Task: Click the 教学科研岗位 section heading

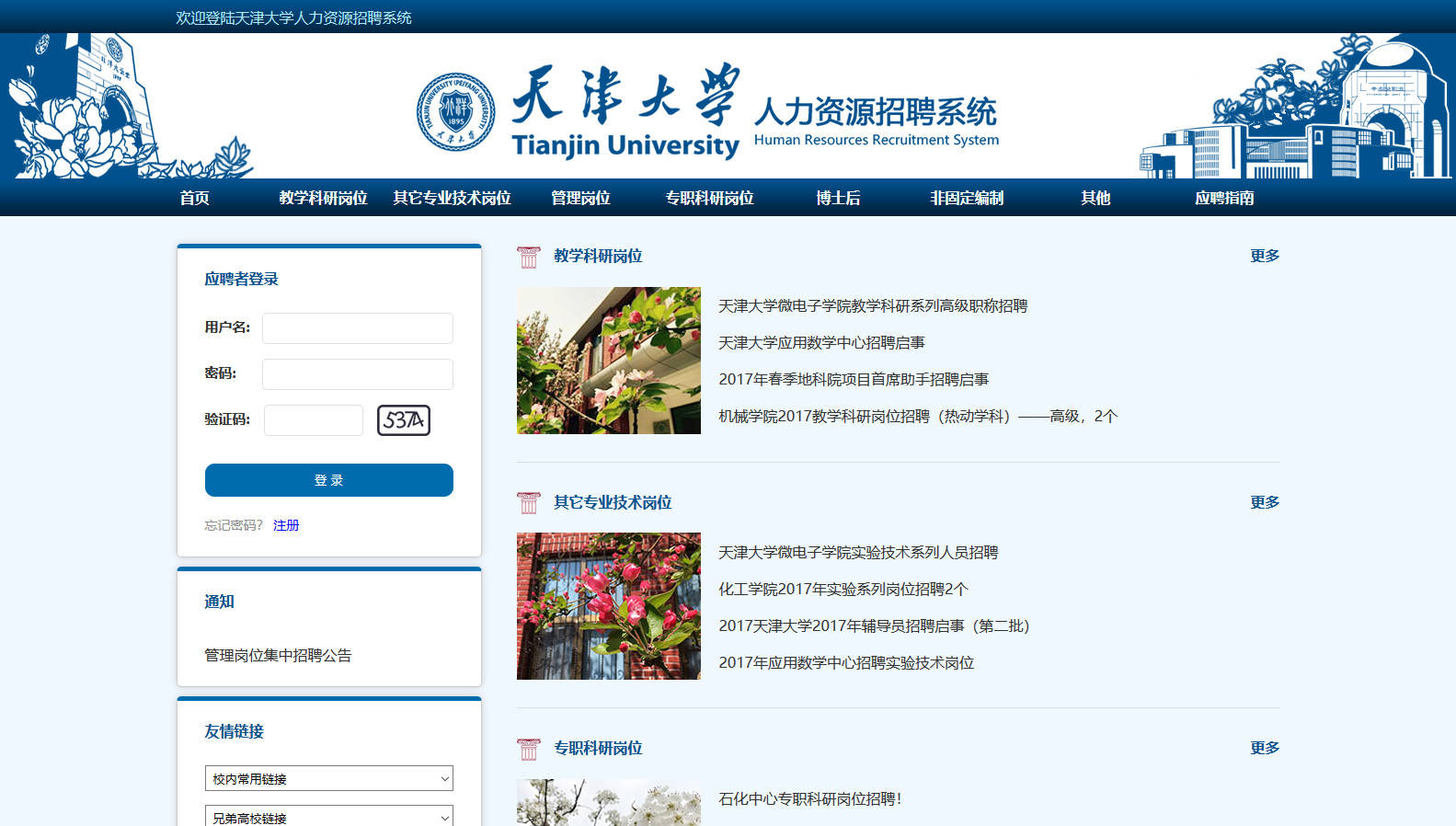Action: click(598, 256)
